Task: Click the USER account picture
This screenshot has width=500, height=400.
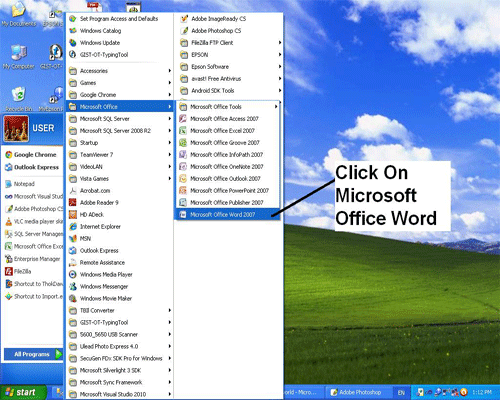Action: click(16, 129)
